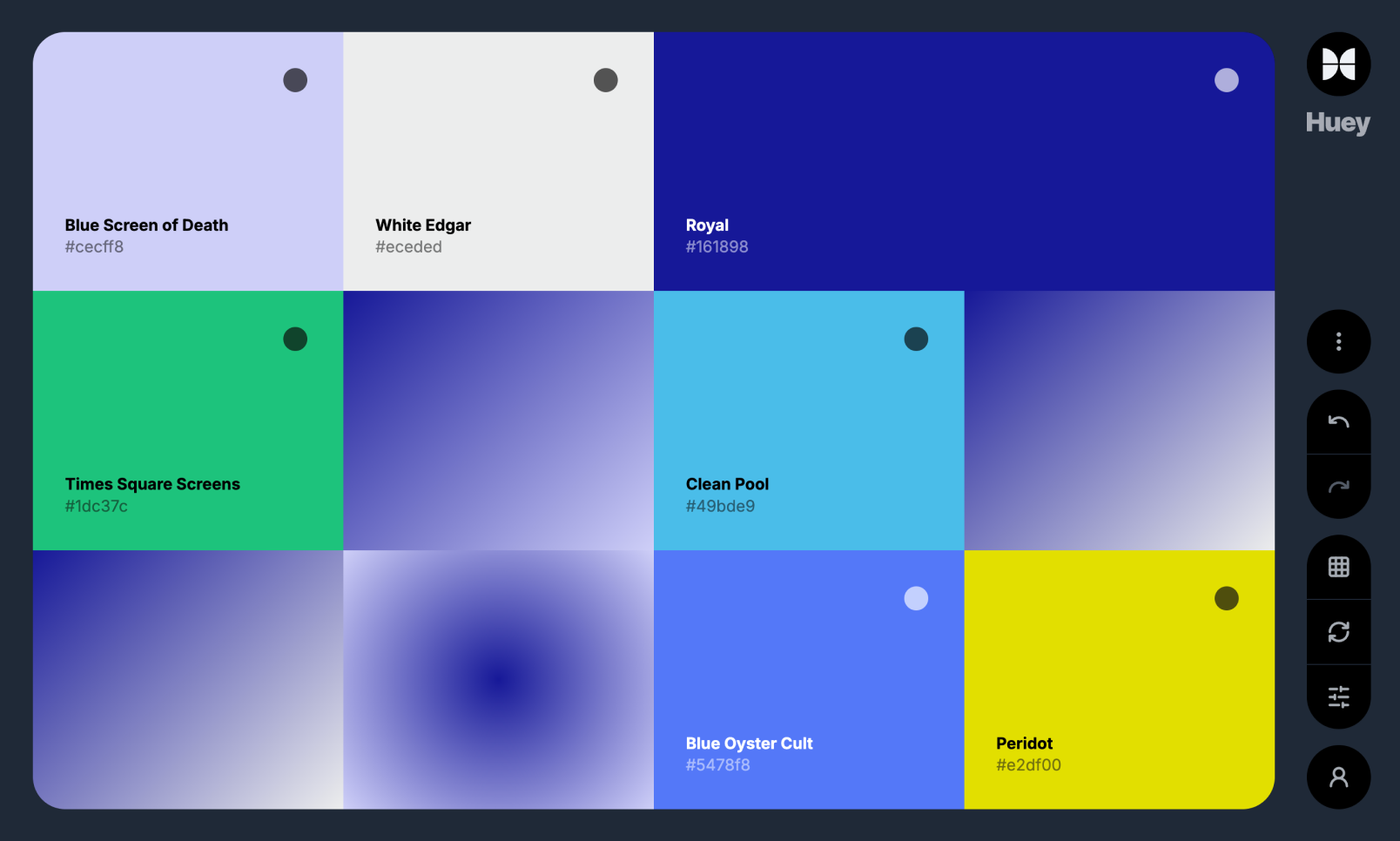Click the White Edgar color name
Screen dimensions: 1400x841
423,225
